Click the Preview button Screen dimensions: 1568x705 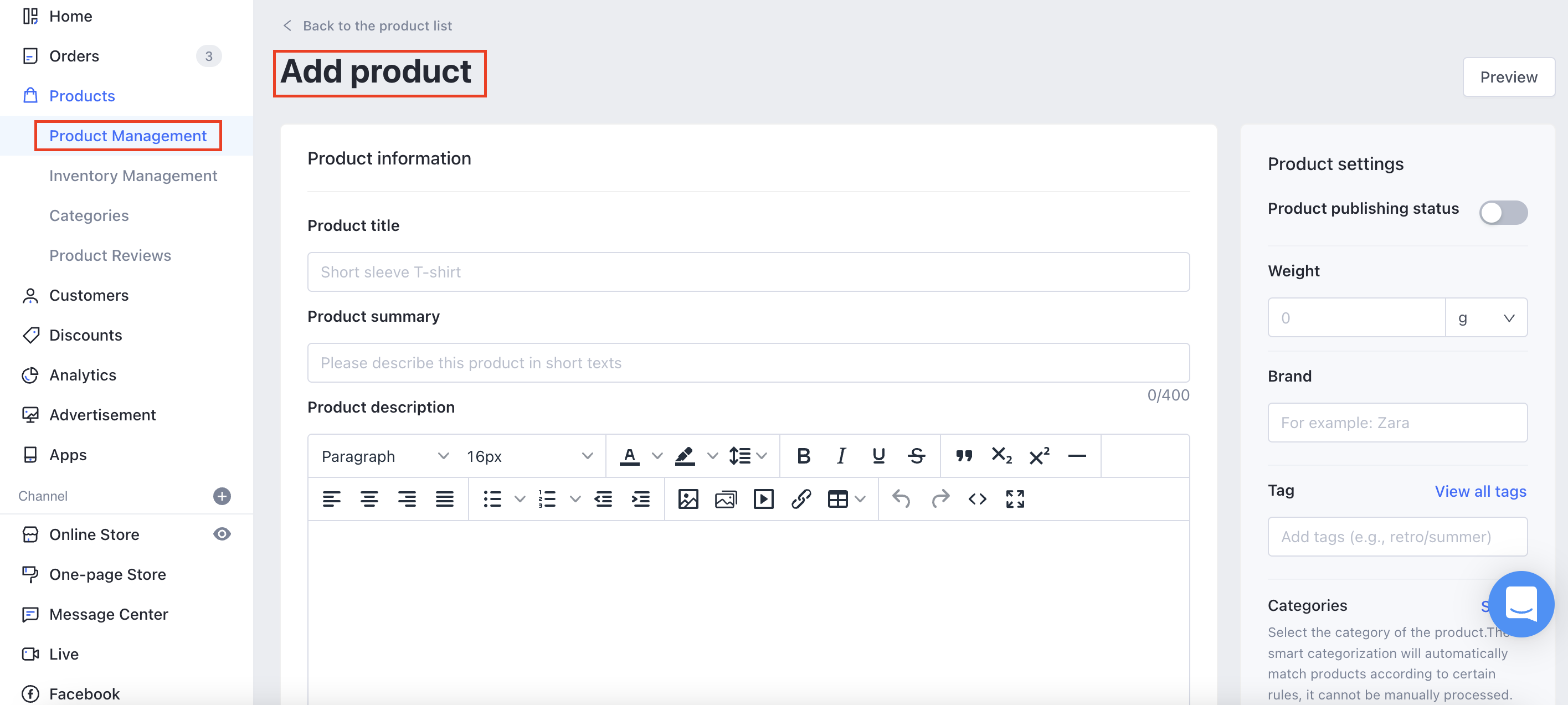coord(1508,77)
